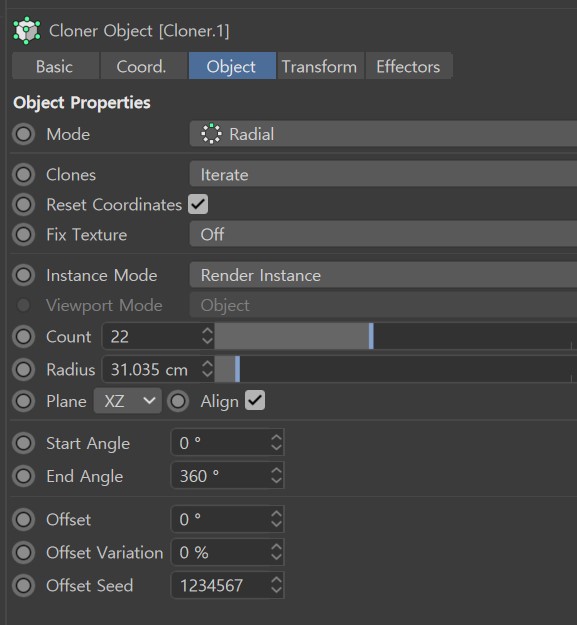
Task: Click animation dot beside Start Angle
Action: [x=24, y=443]
